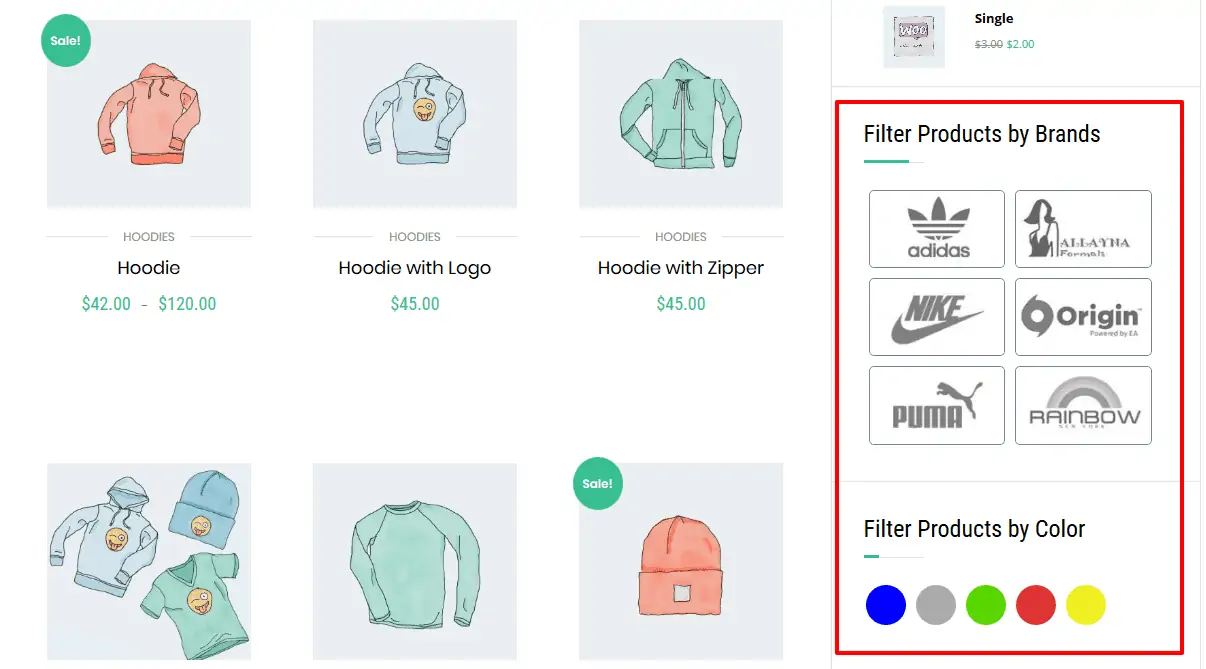The width and height of the screenshot is (1206, 669).
Task: Pick the yellow color filter swatch
Action: click(1086, 605)
